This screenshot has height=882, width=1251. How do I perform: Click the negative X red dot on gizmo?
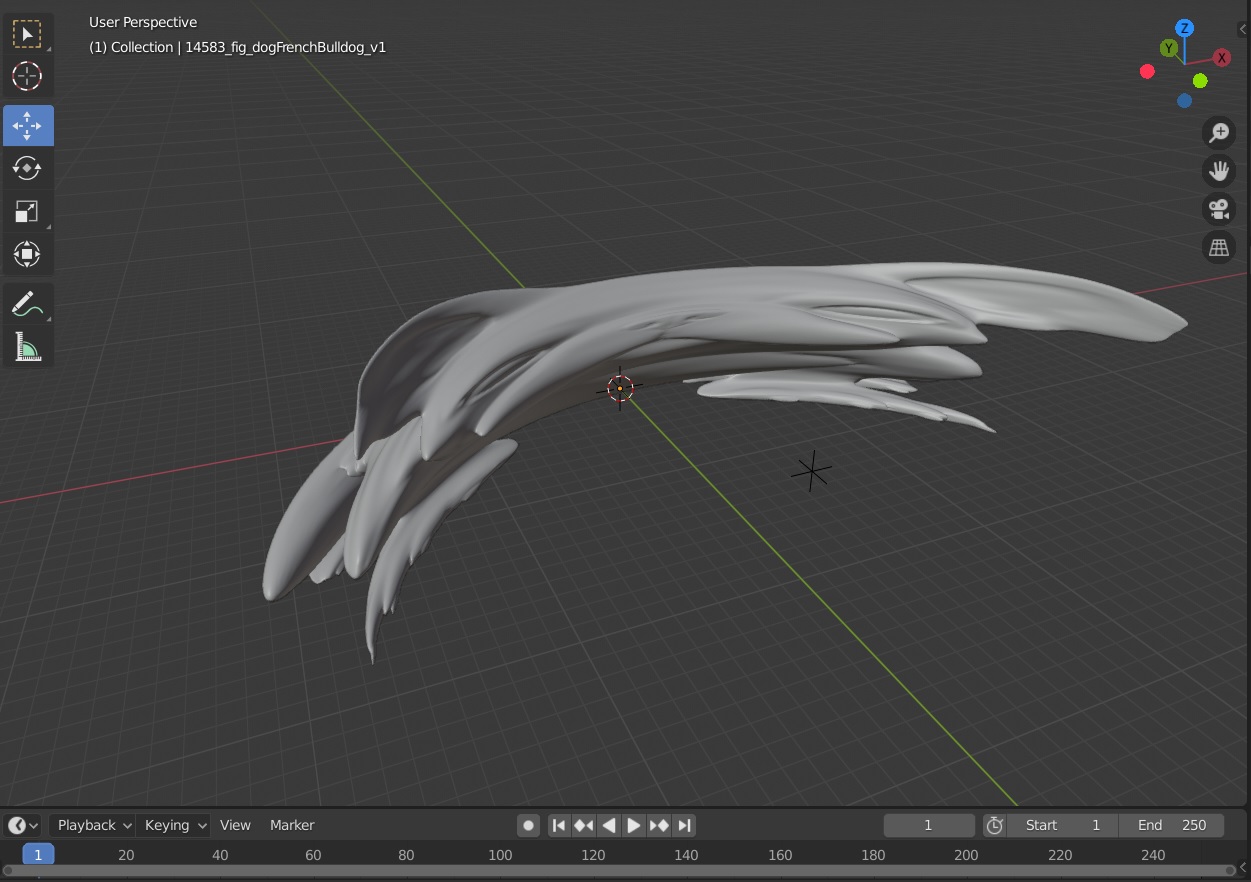(x=1147, y=71)
